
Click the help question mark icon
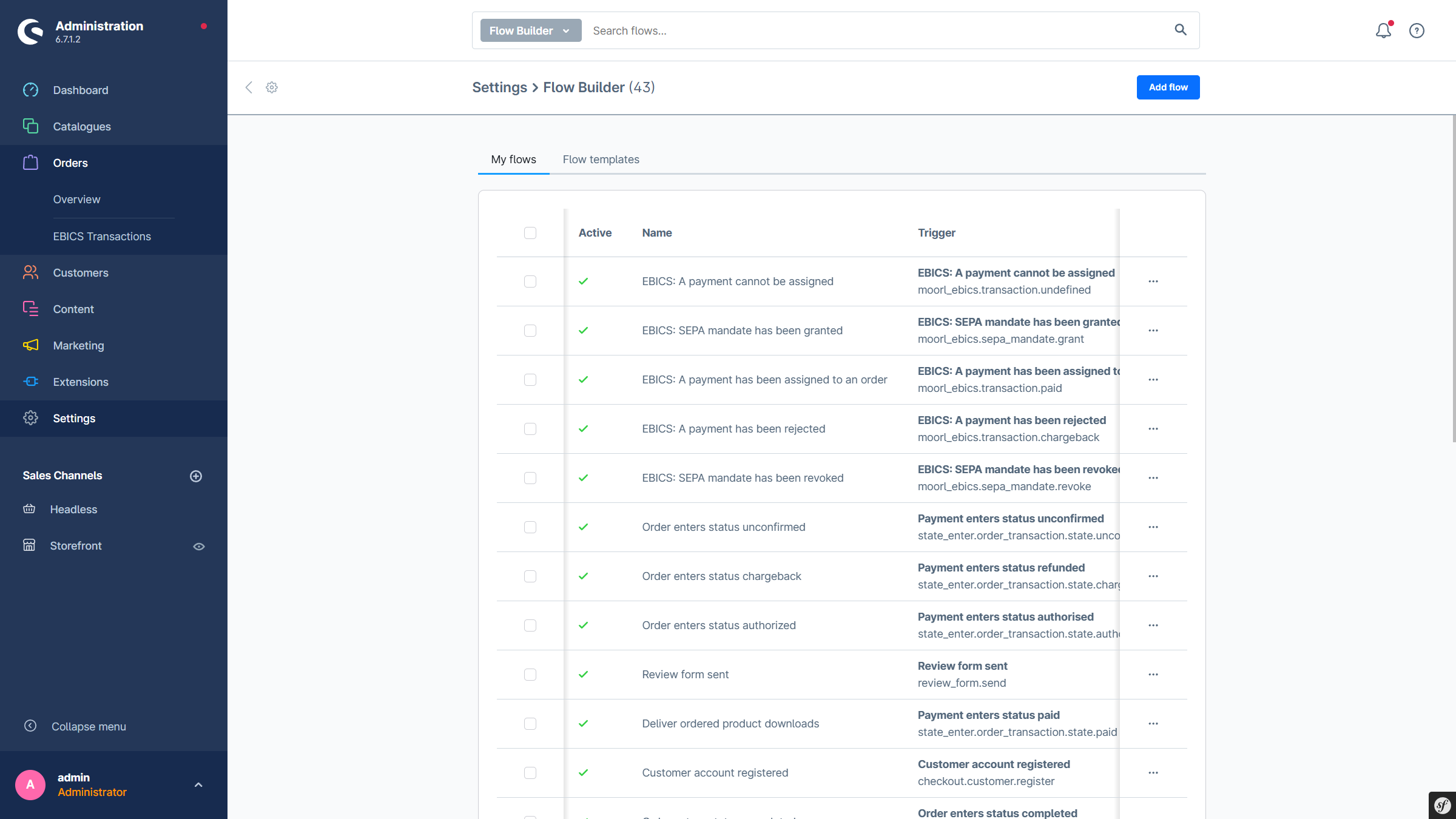1417,30
